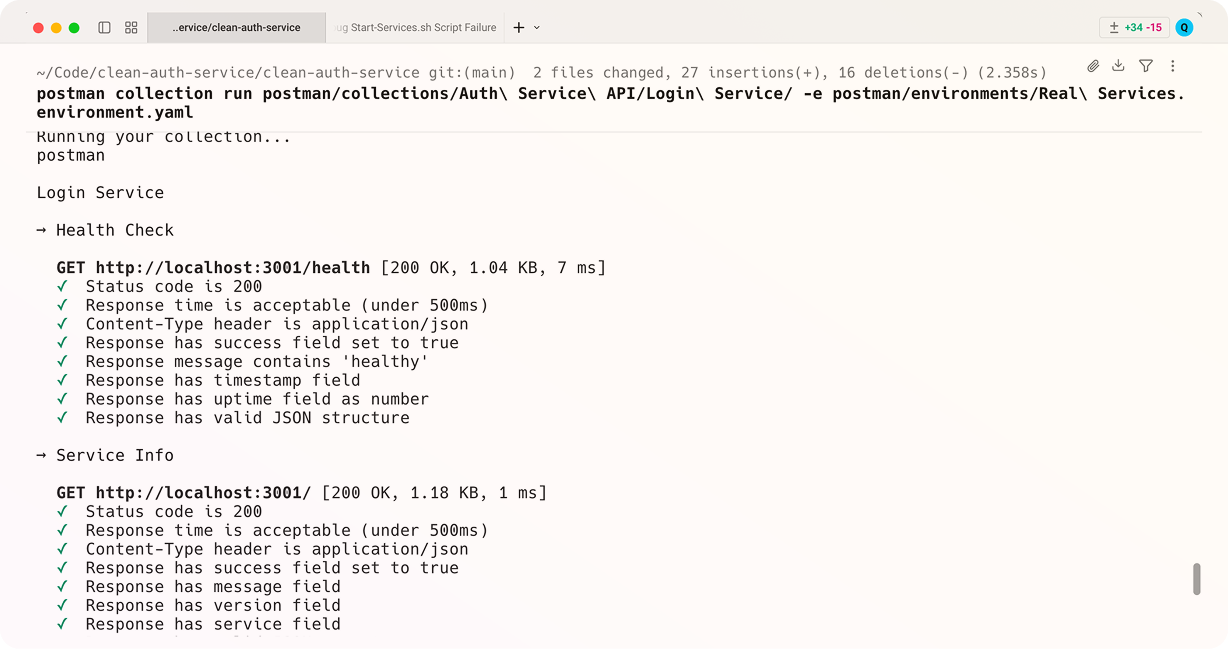Image resolution: width=1228 pixels, height=649 pixels.
Task: Click the GET http://localhost:3001/health link
Action: 211,267
